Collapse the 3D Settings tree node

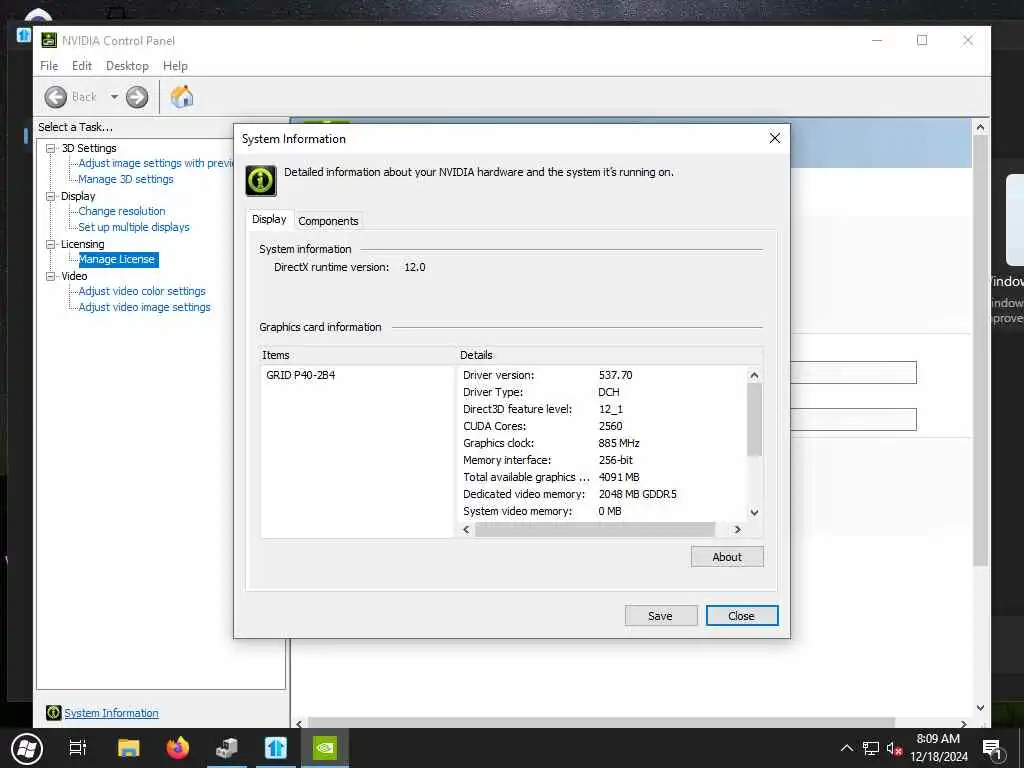(50, 148)
